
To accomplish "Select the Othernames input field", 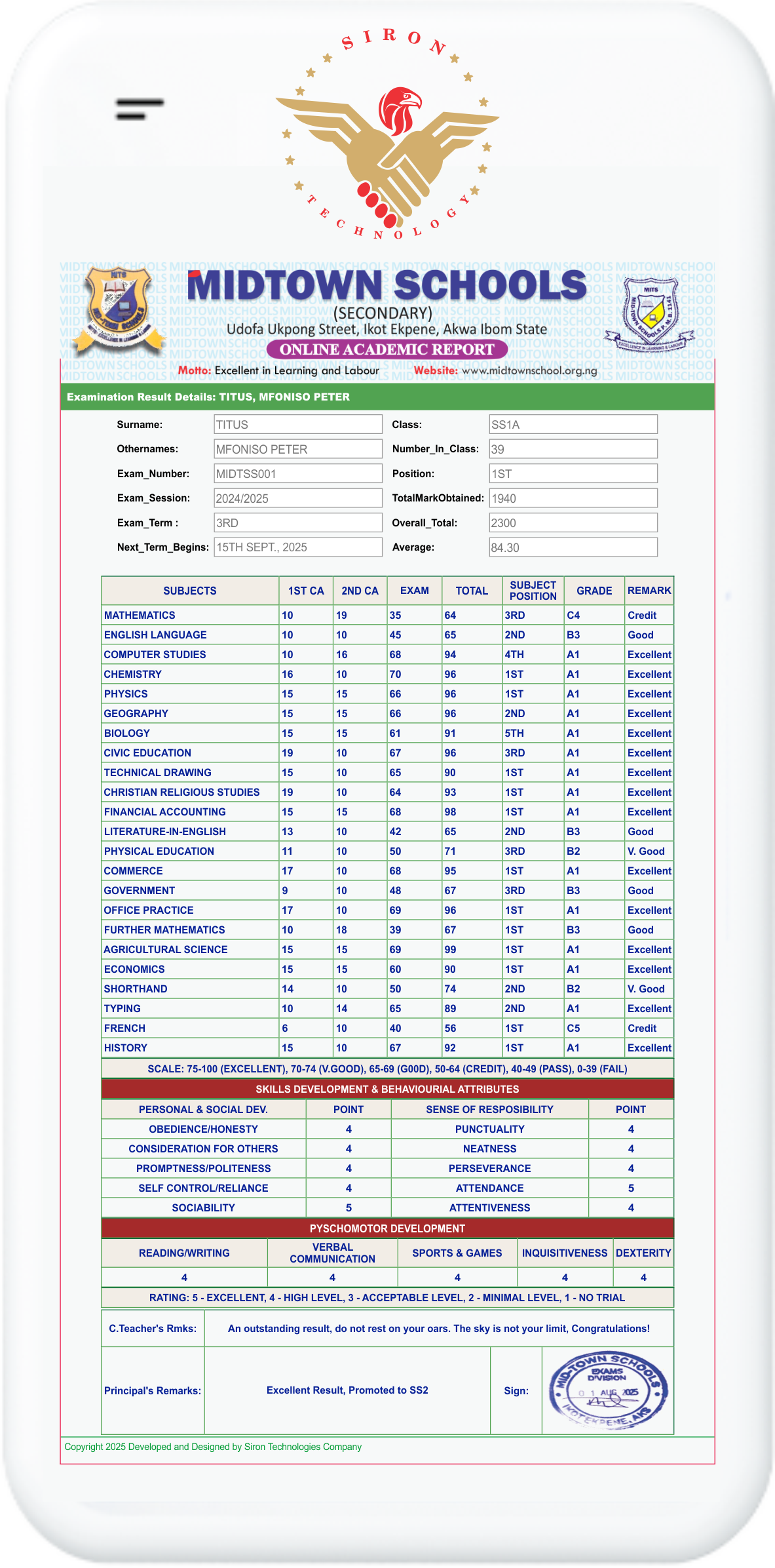I will coord(297,449).
